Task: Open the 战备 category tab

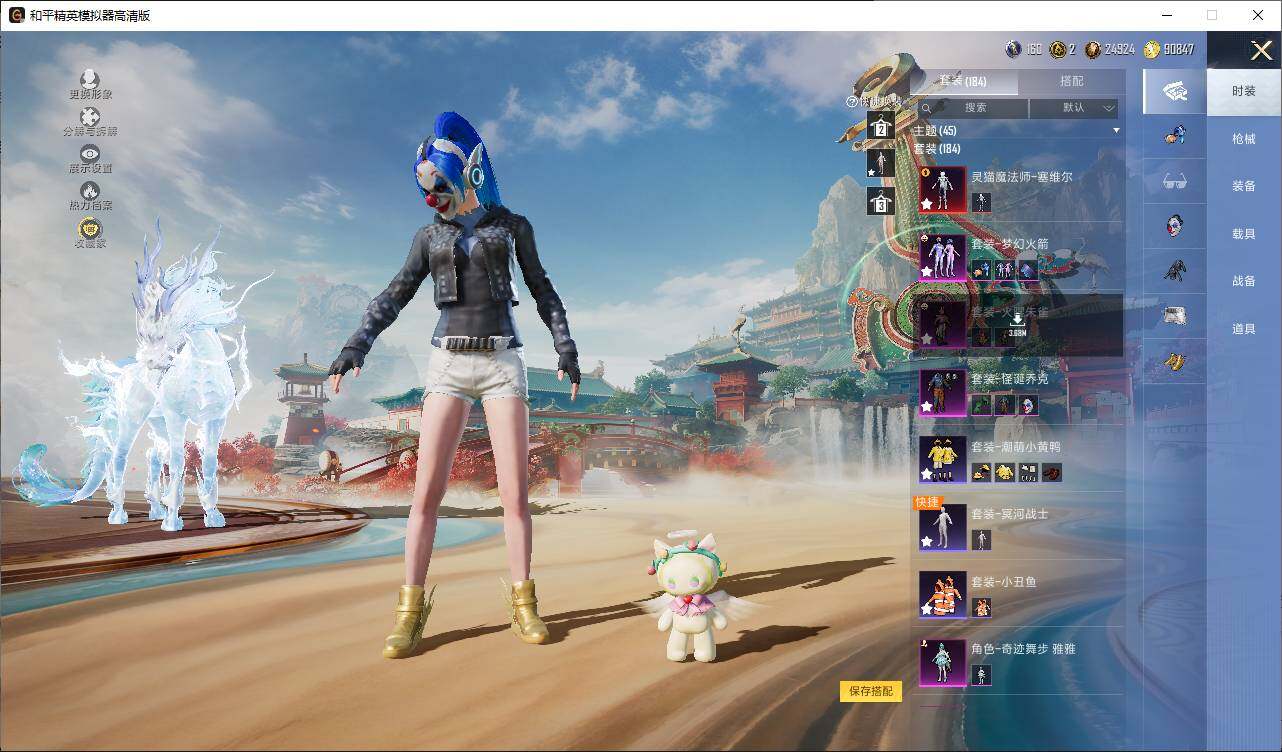Action: [x=1244, y=281]
